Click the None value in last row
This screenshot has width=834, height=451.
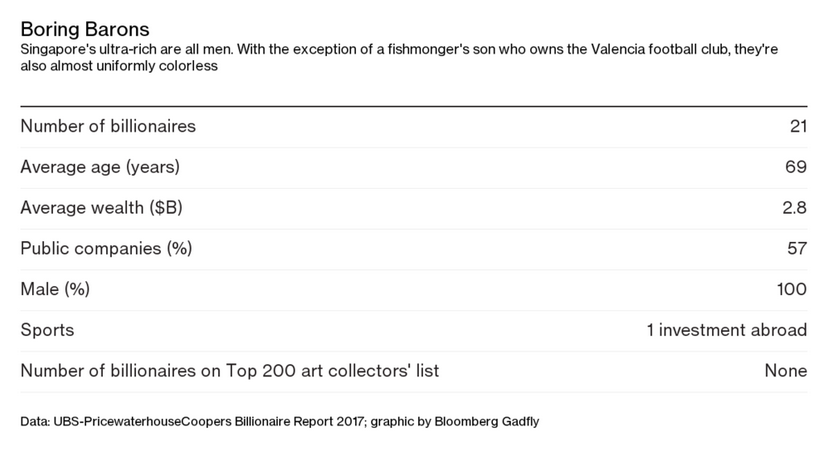point(786,371)
